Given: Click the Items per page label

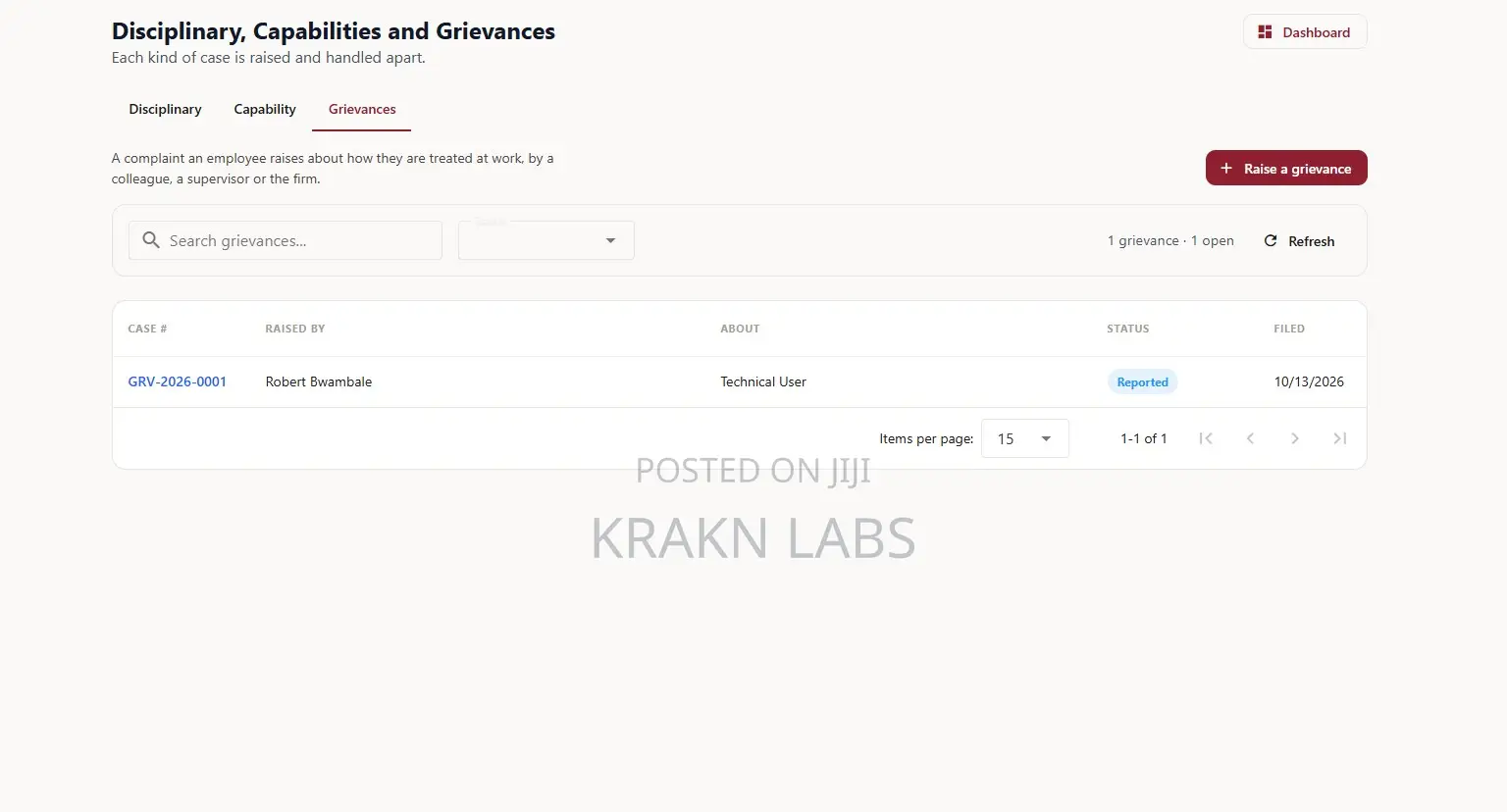Looking at the screenshot, I should point(926,438).
